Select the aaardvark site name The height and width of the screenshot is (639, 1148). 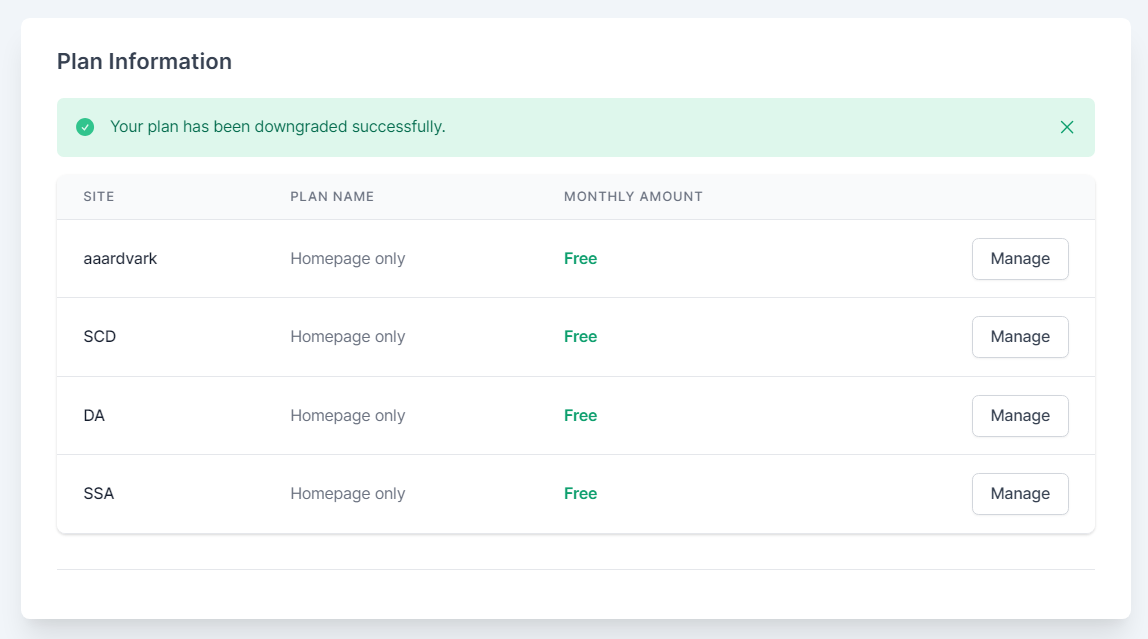coord(120,259)
